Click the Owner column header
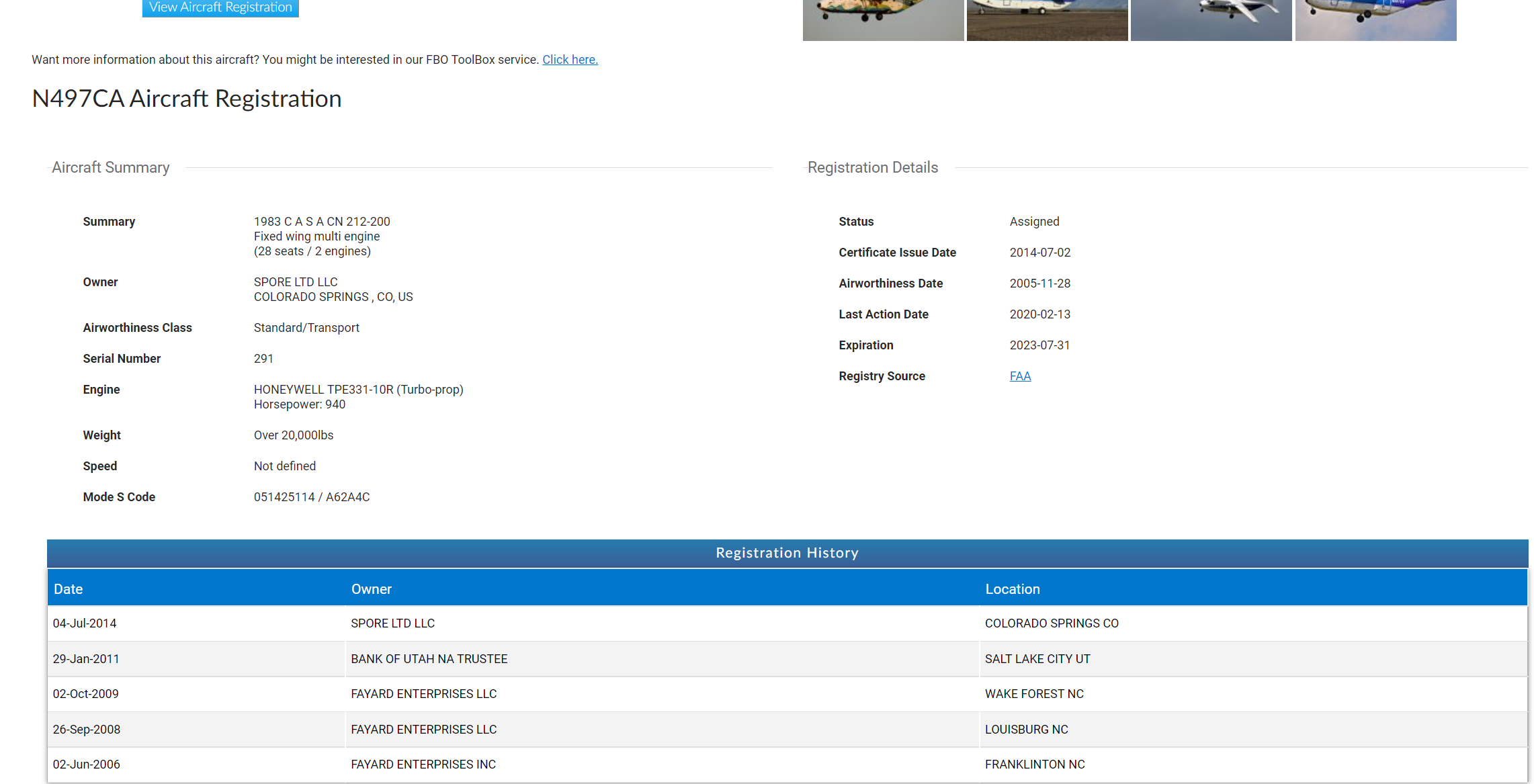Viewport: 1534px width, 784px height. pos(662,589)
